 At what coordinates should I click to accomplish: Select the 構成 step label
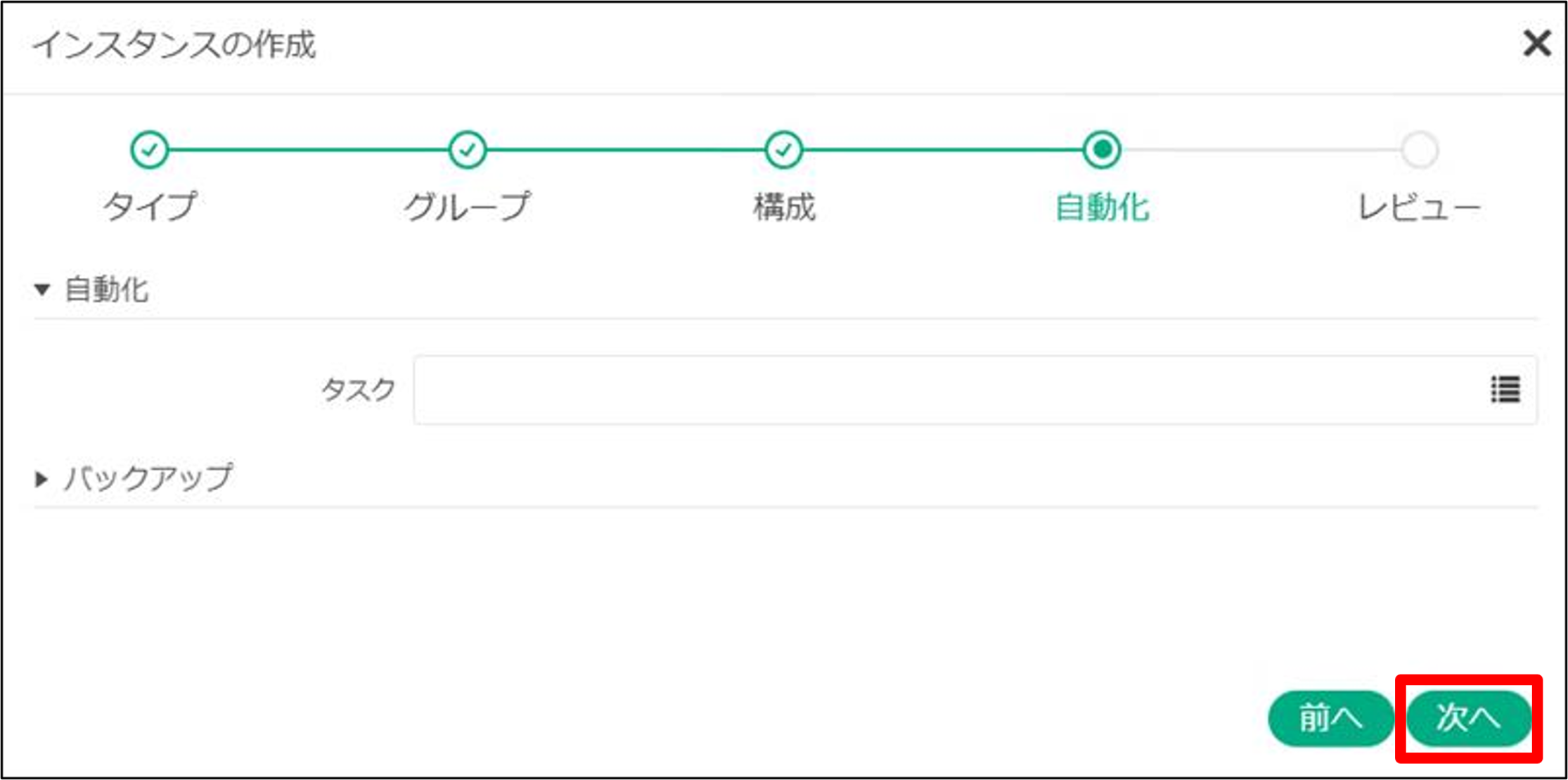click(x=785, y=206)
